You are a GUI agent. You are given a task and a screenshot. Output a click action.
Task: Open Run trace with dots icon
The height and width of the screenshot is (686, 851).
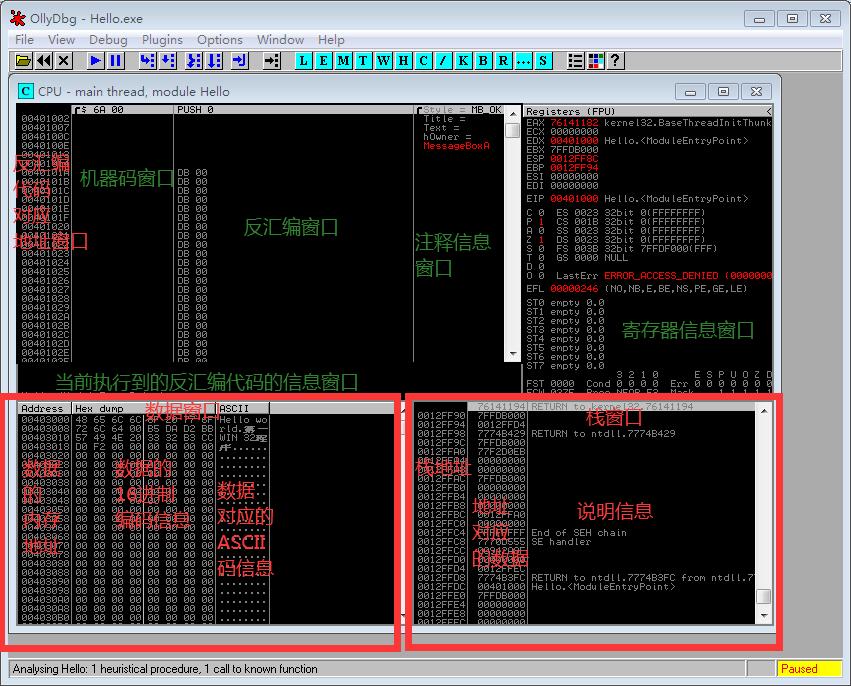tap(523, 60)
